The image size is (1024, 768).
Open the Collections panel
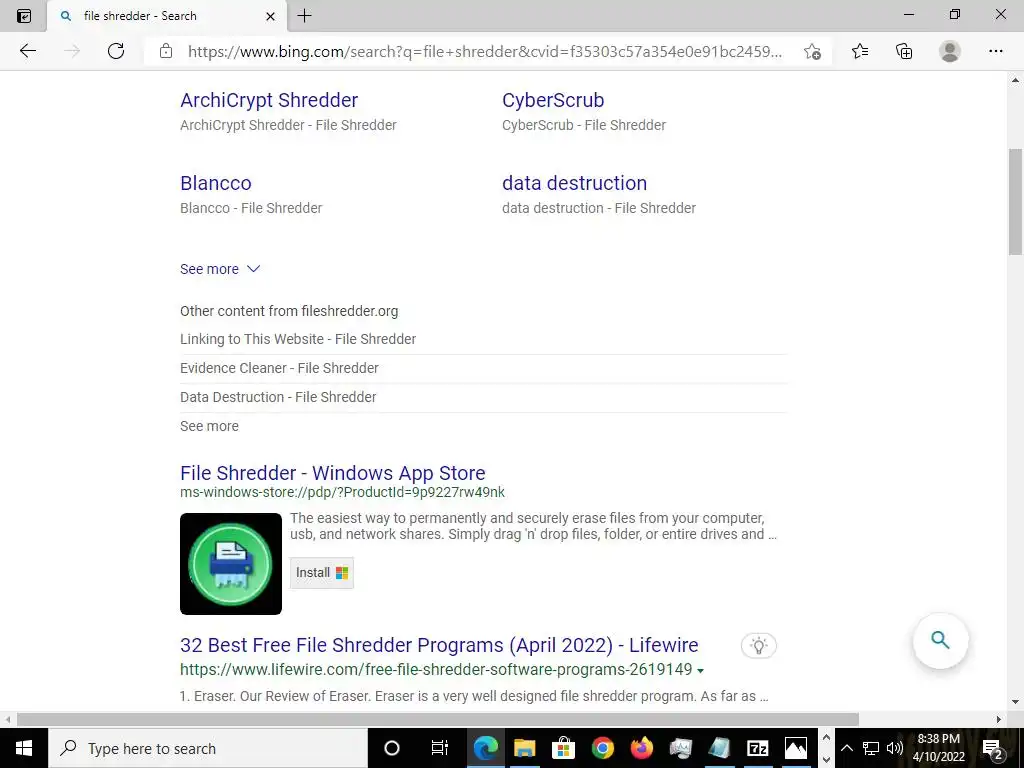[904, 51]
